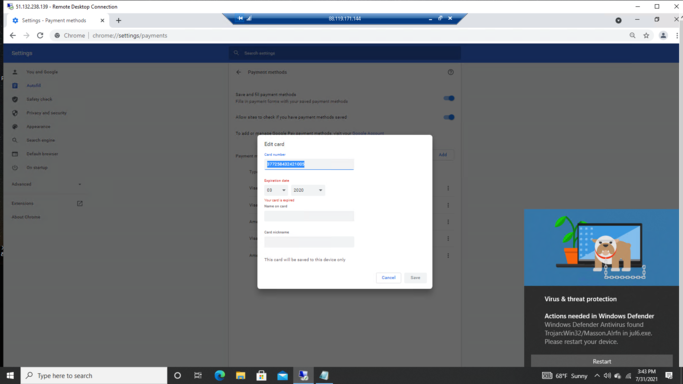Open On startup settings section

[x=37, y=168]
